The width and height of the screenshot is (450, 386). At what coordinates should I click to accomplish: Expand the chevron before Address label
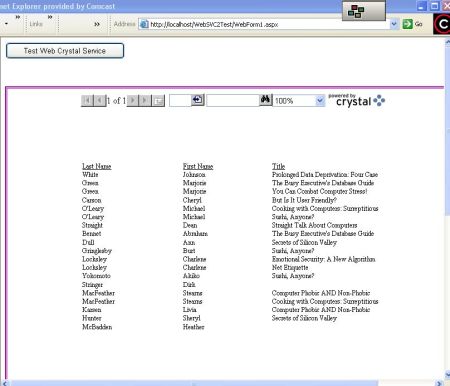tap(97, 24)
